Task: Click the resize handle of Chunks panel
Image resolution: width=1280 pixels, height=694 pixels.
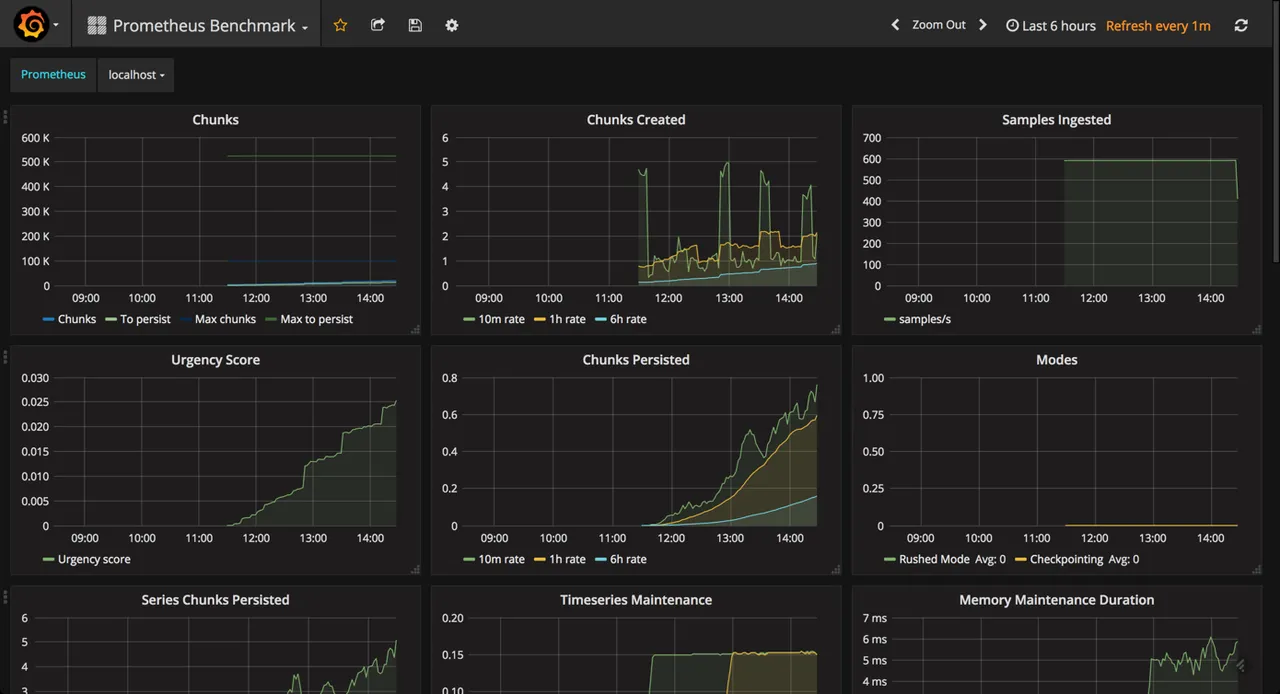Action: (x=414, y=329)
